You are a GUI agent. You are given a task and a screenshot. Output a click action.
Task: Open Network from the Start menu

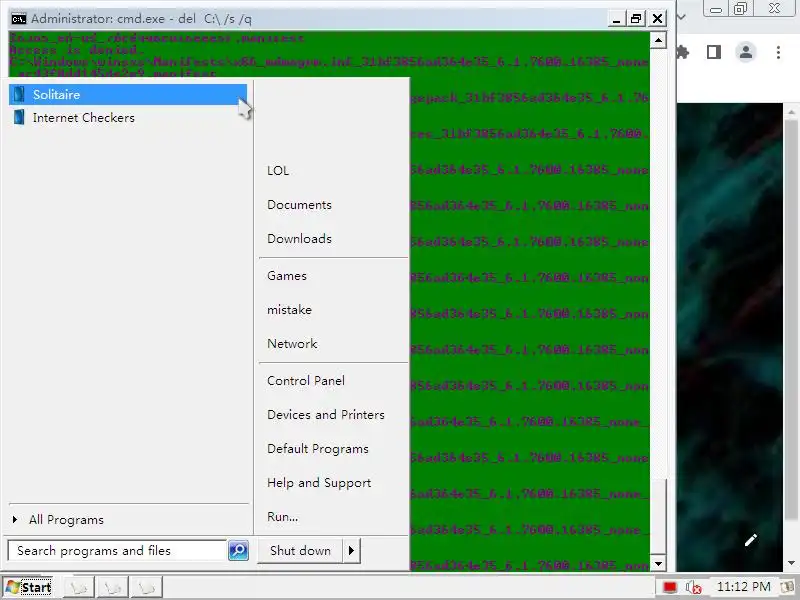point(292,344)
